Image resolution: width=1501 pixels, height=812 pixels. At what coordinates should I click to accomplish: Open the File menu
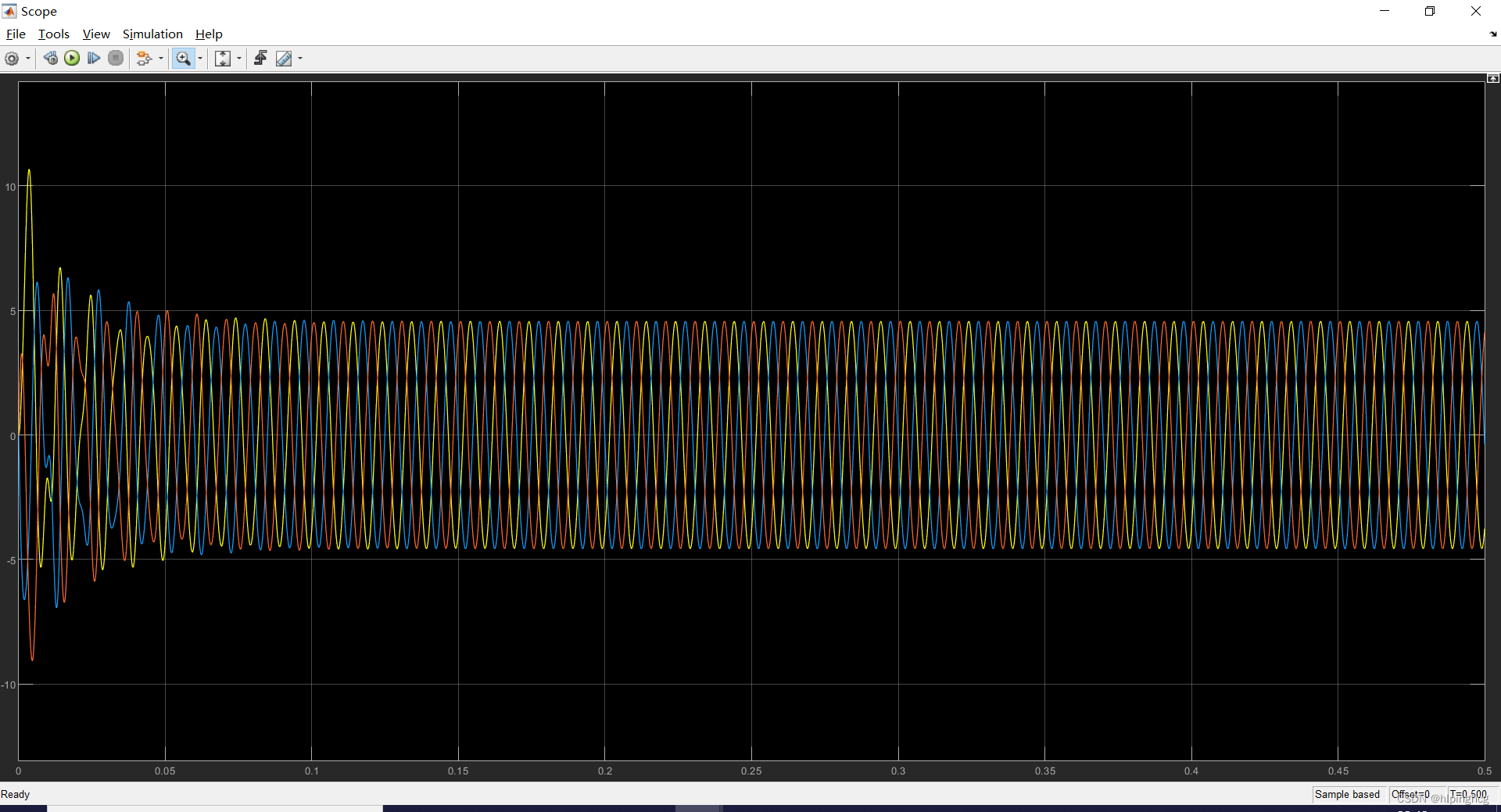coord(16,34)
